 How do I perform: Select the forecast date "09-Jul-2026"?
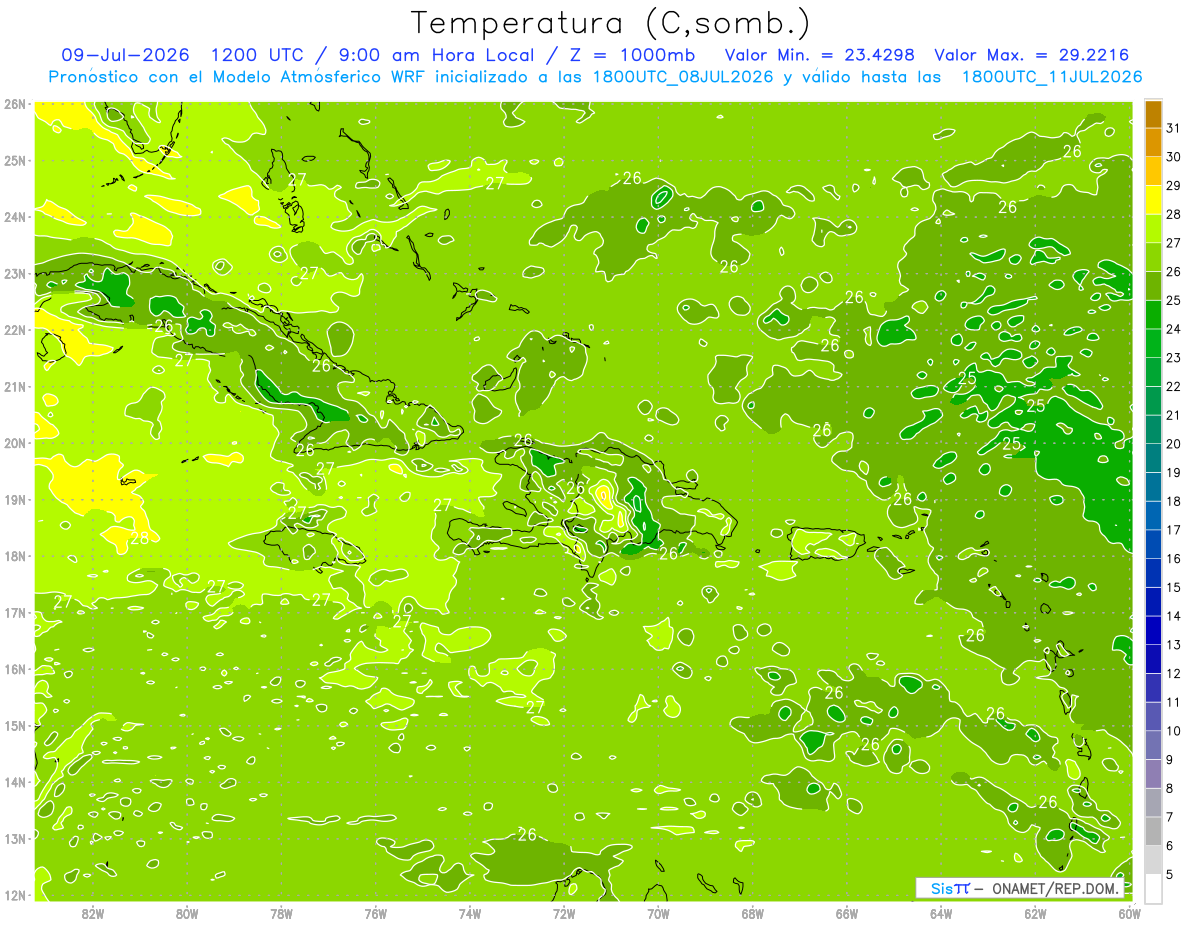(125, 55)
